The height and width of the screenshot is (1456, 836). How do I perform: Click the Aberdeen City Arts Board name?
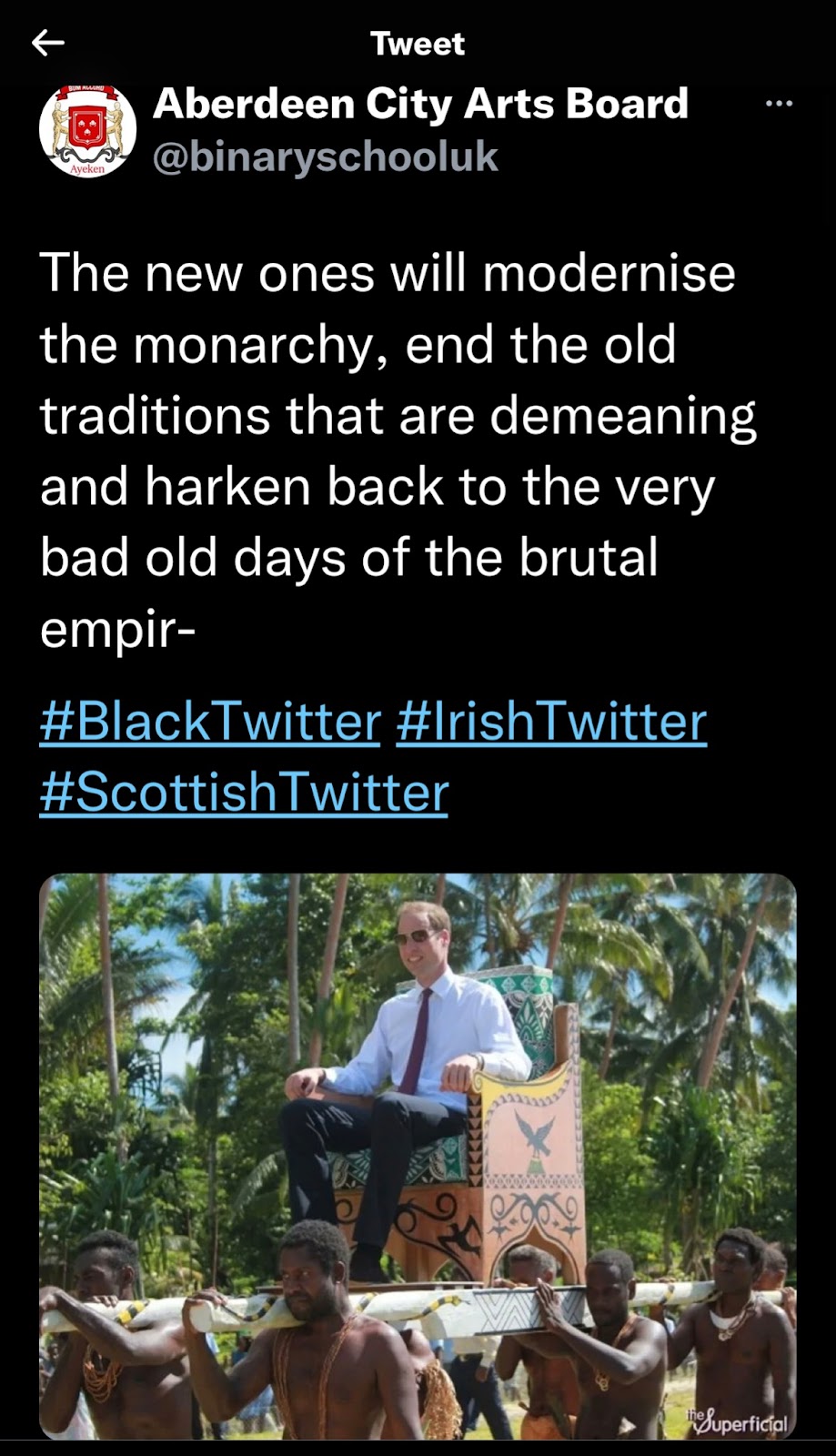pyautogui.click(x=420, y=104)
